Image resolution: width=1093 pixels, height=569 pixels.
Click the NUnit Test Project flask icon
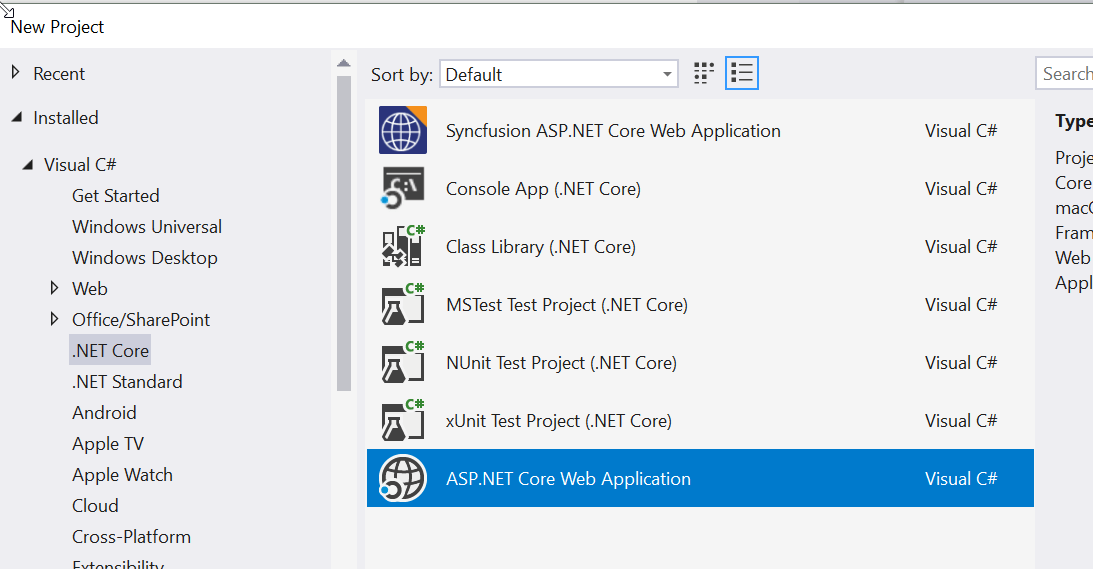click(403, 362)
